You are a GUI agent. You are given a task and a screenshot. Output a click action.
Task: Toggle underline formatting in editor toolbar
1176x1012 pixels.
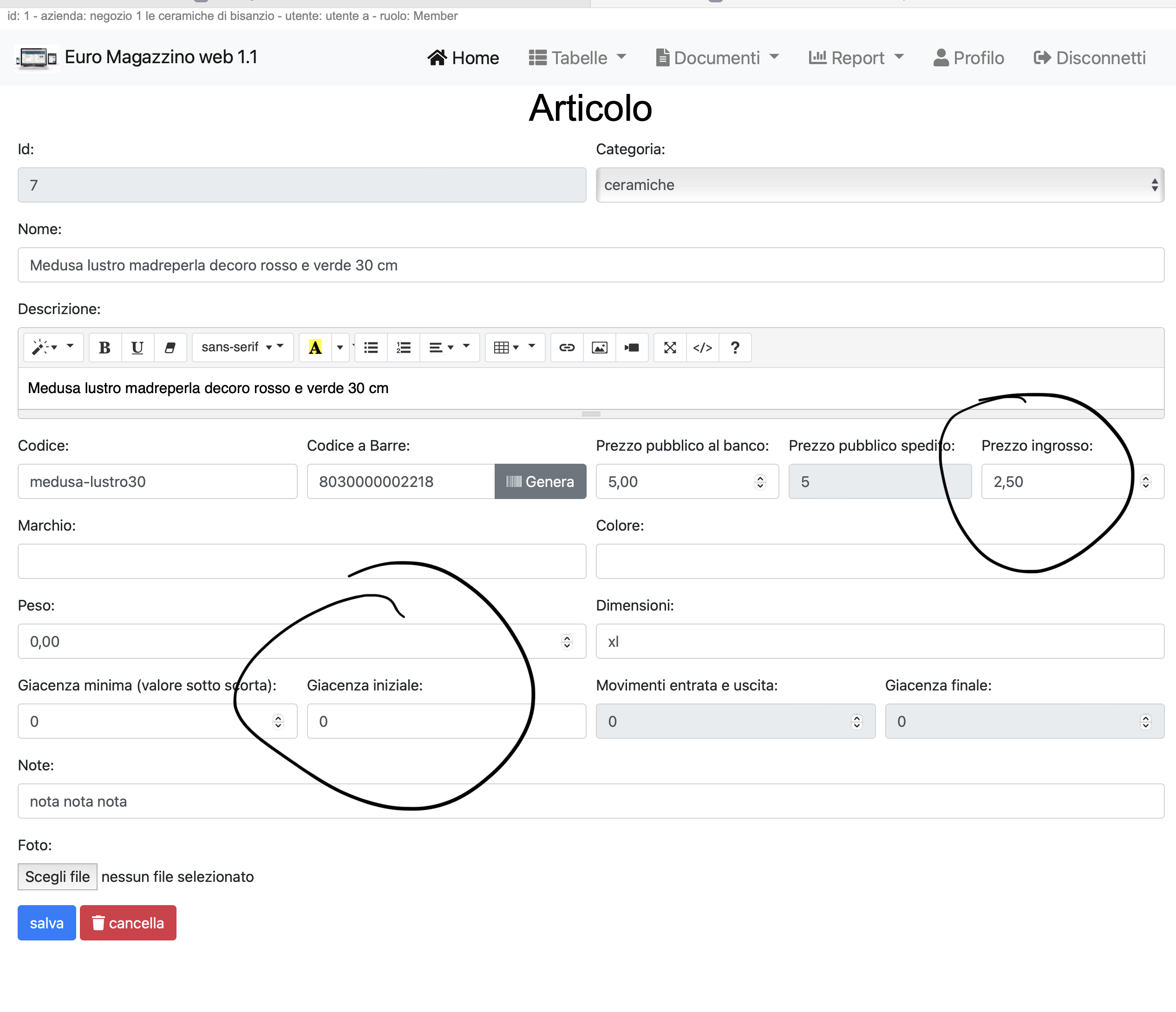click(137, 348)
